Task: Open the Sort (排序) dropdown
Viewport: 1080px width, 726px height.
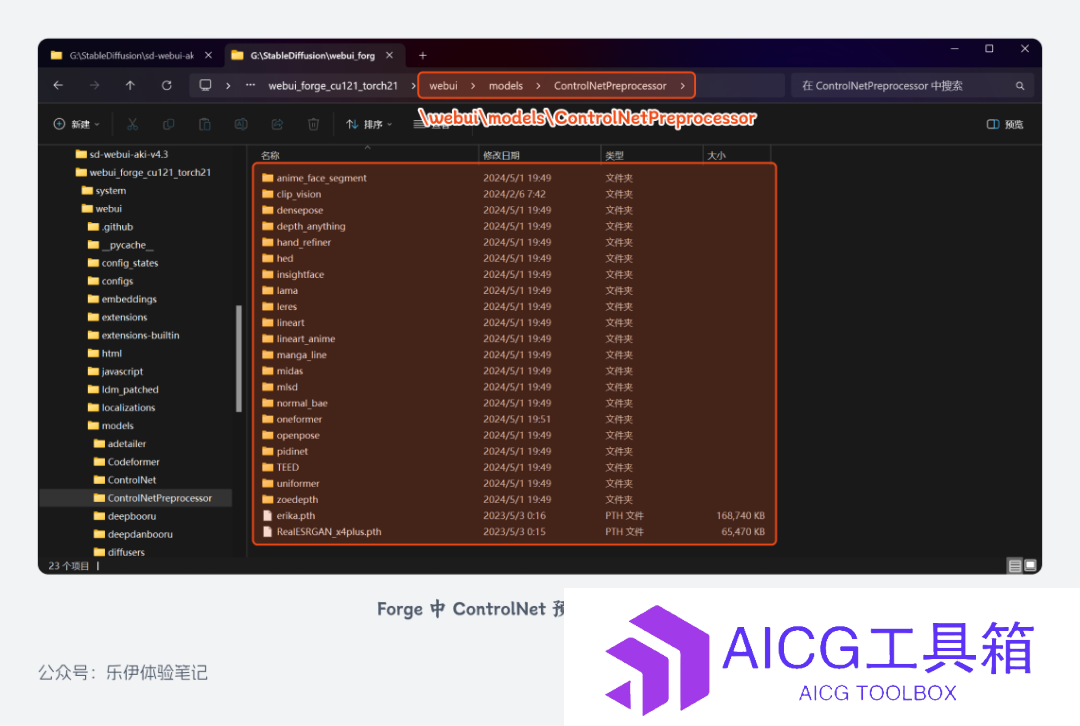Action: click(369, 124)
